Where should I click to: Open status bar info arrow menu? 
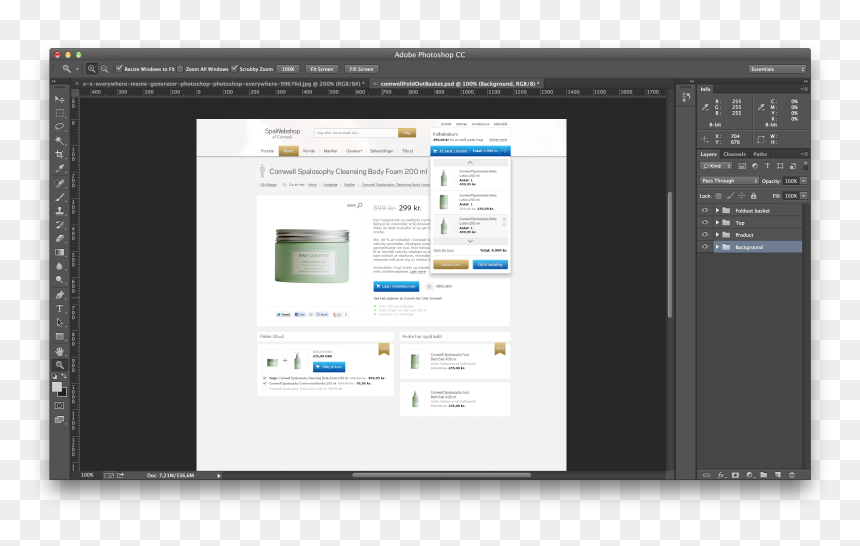click(x=218, y=476)
